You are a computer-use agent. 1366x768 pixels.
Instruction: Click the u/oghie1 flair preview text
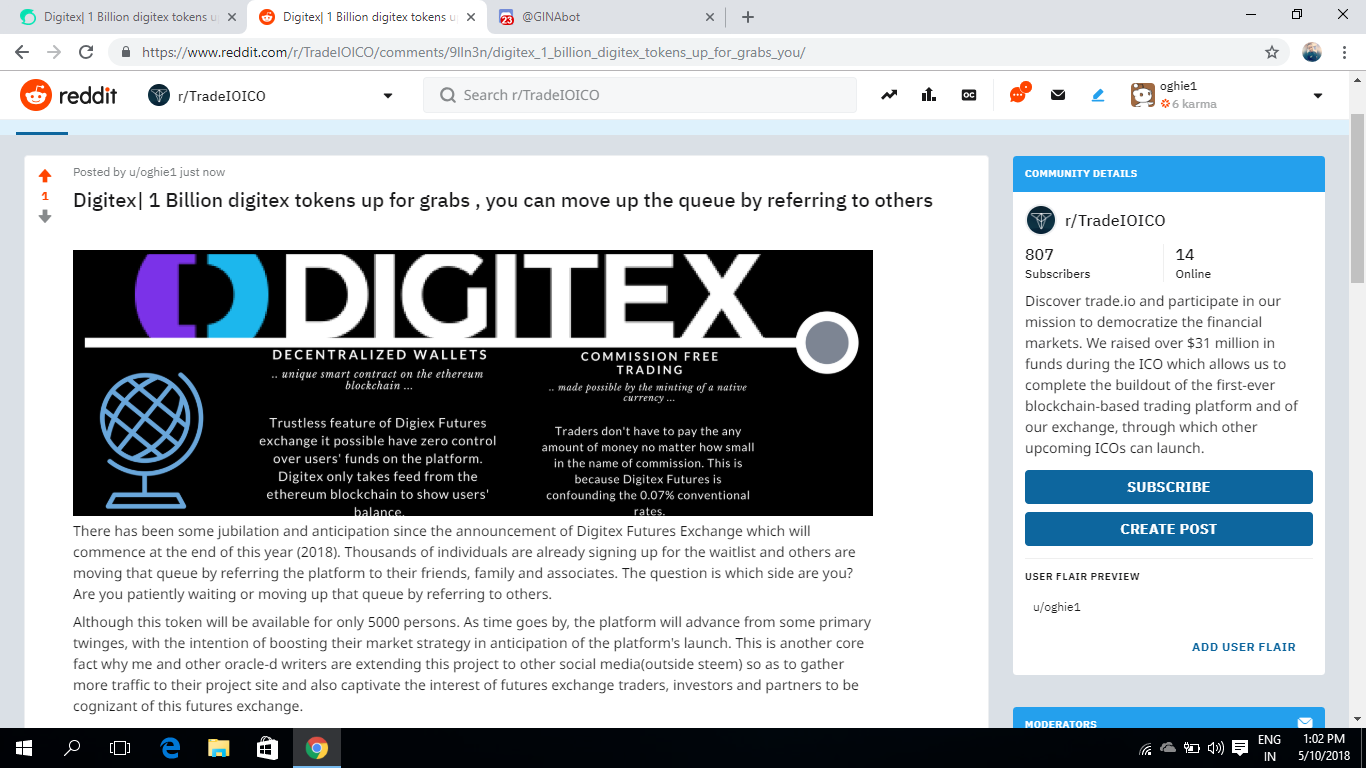click(1056, 607)
